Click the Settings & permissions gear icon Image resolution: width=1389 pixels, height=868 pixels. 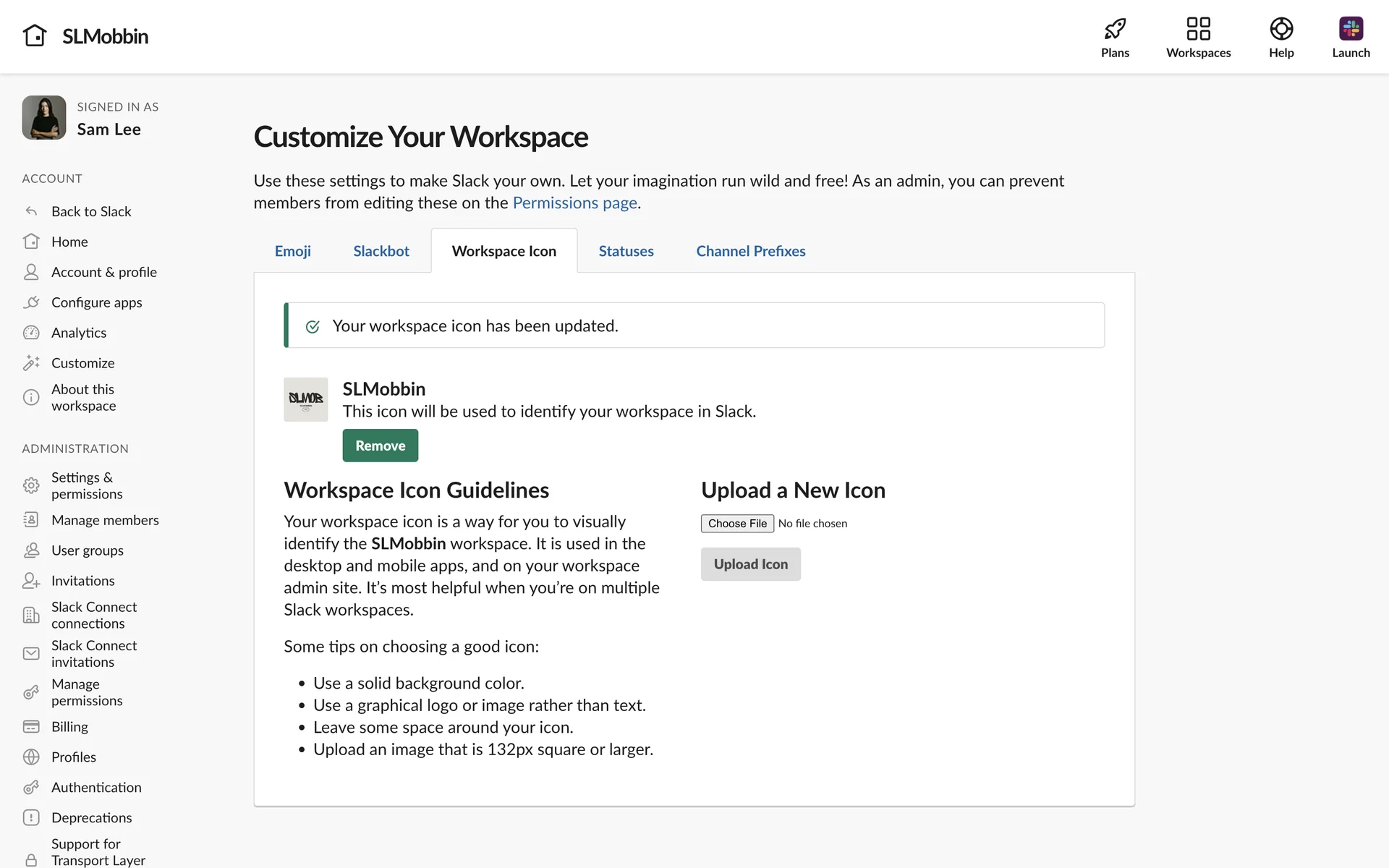[x=31, y=485]
